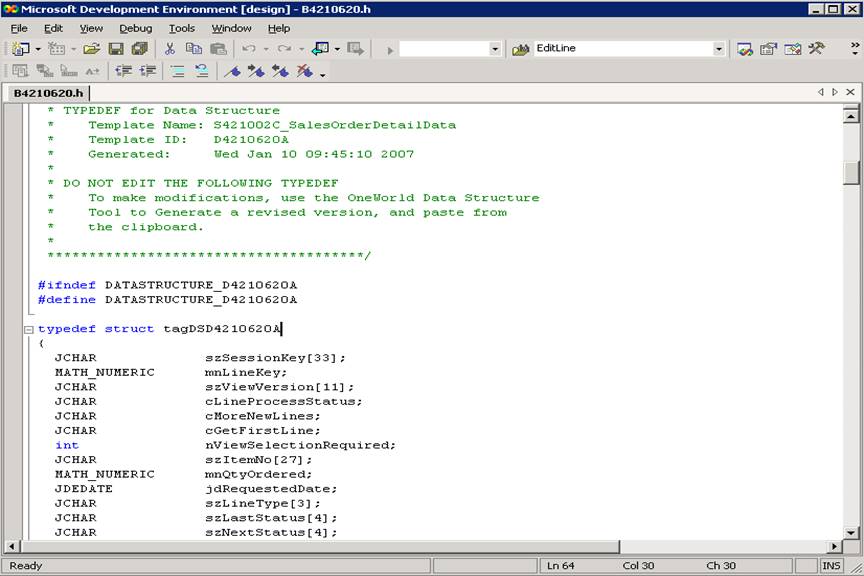864x576 pixels.
Task: Open Solution Explorer from the toolbar icon
Action: [x=744, y=49]
